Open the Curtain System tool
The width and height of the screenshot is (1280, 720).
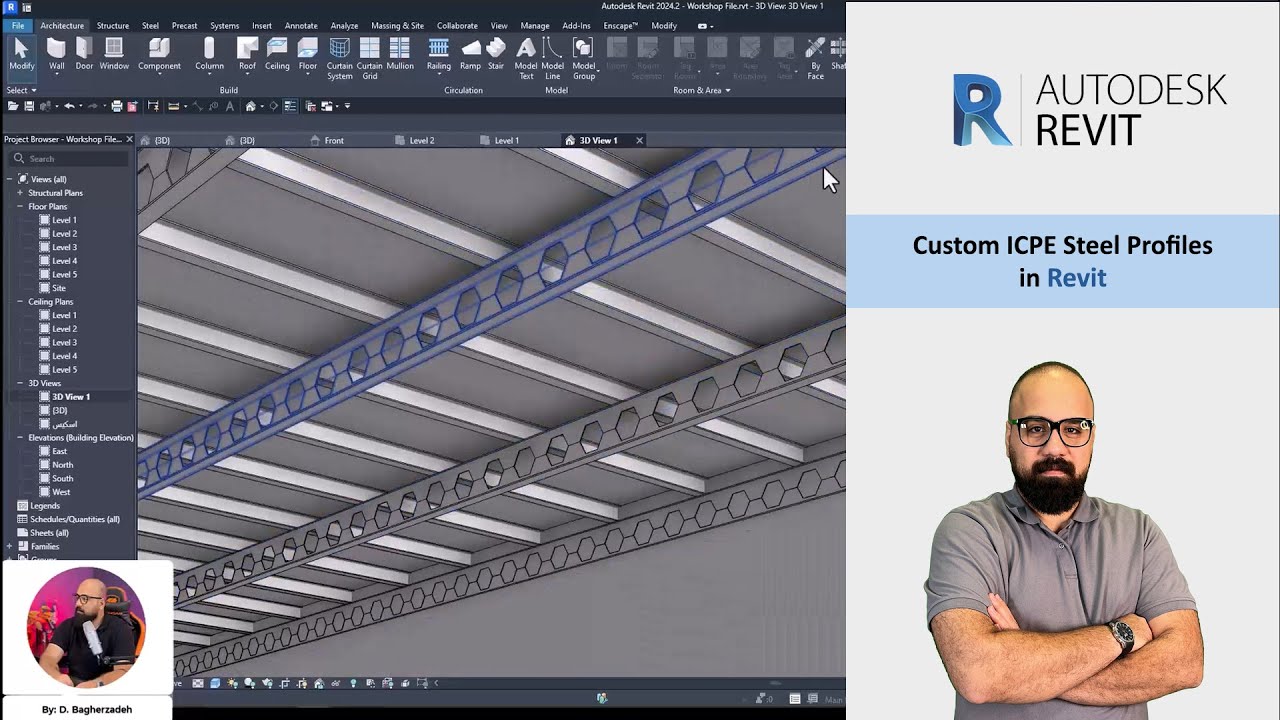tap(340, 59)
